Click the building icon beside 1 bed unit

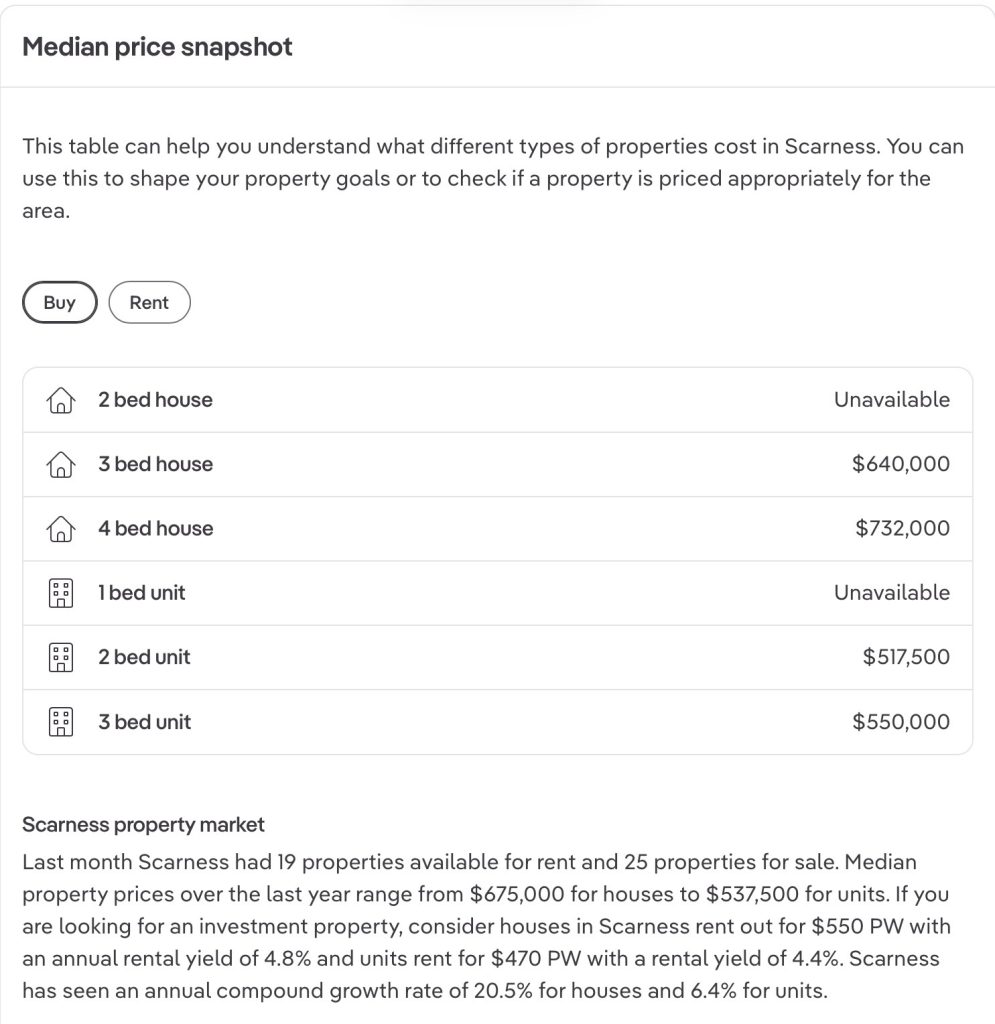click(x=60, y=593)
